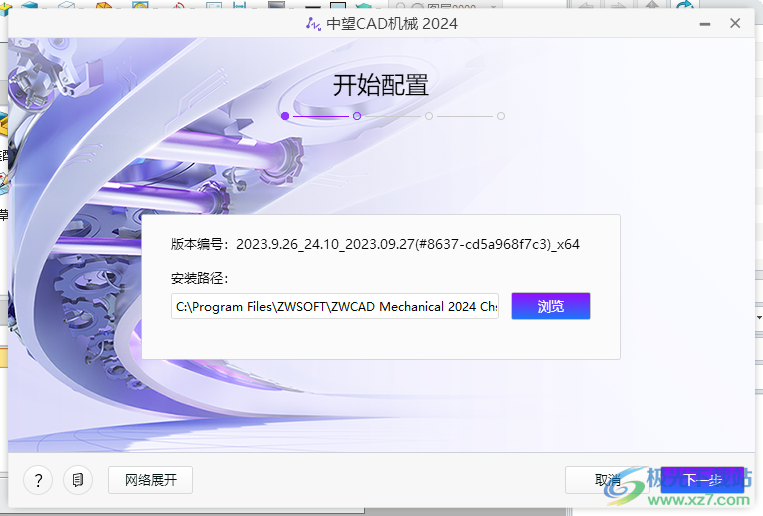Click the 中望CAD机械 2024 title text
763x516 pixels.
392,24
